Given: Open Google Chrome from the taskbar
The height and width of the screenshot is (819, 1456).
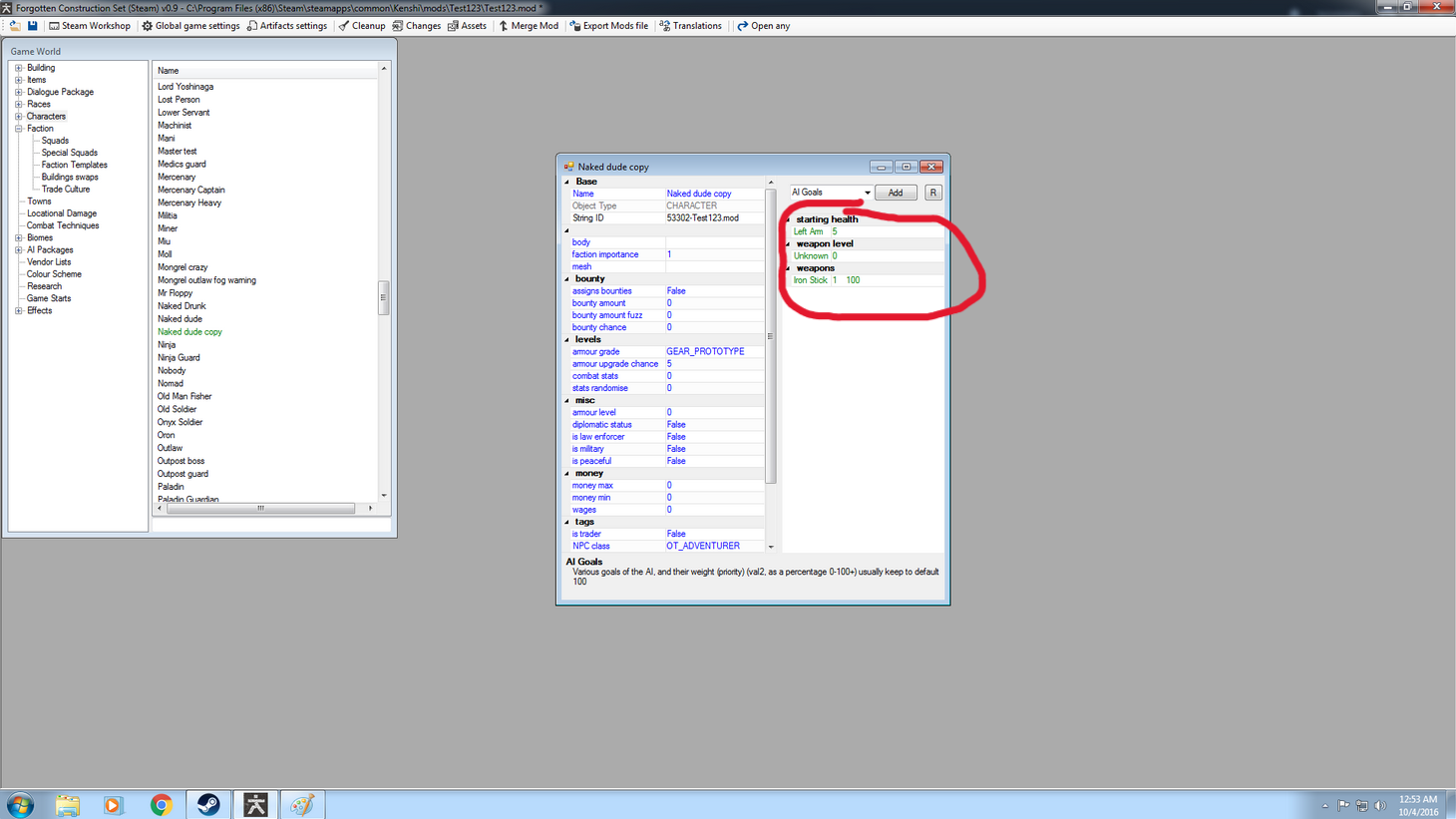Looking at the screenshot, I should tap(161, 804).
